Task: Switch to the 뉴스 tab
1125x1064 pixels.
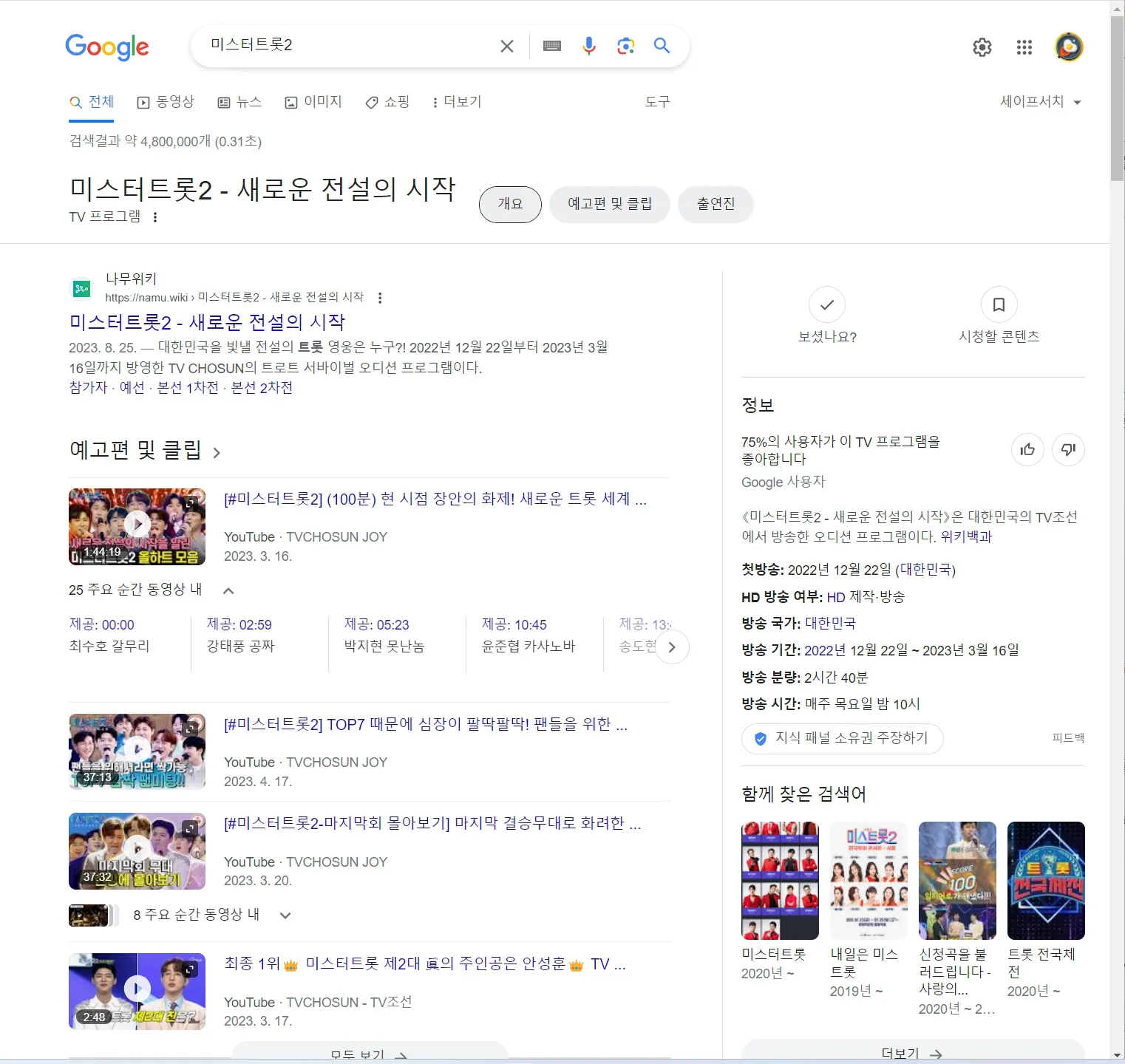Action: pyautogui.click(x=239, y=102)
